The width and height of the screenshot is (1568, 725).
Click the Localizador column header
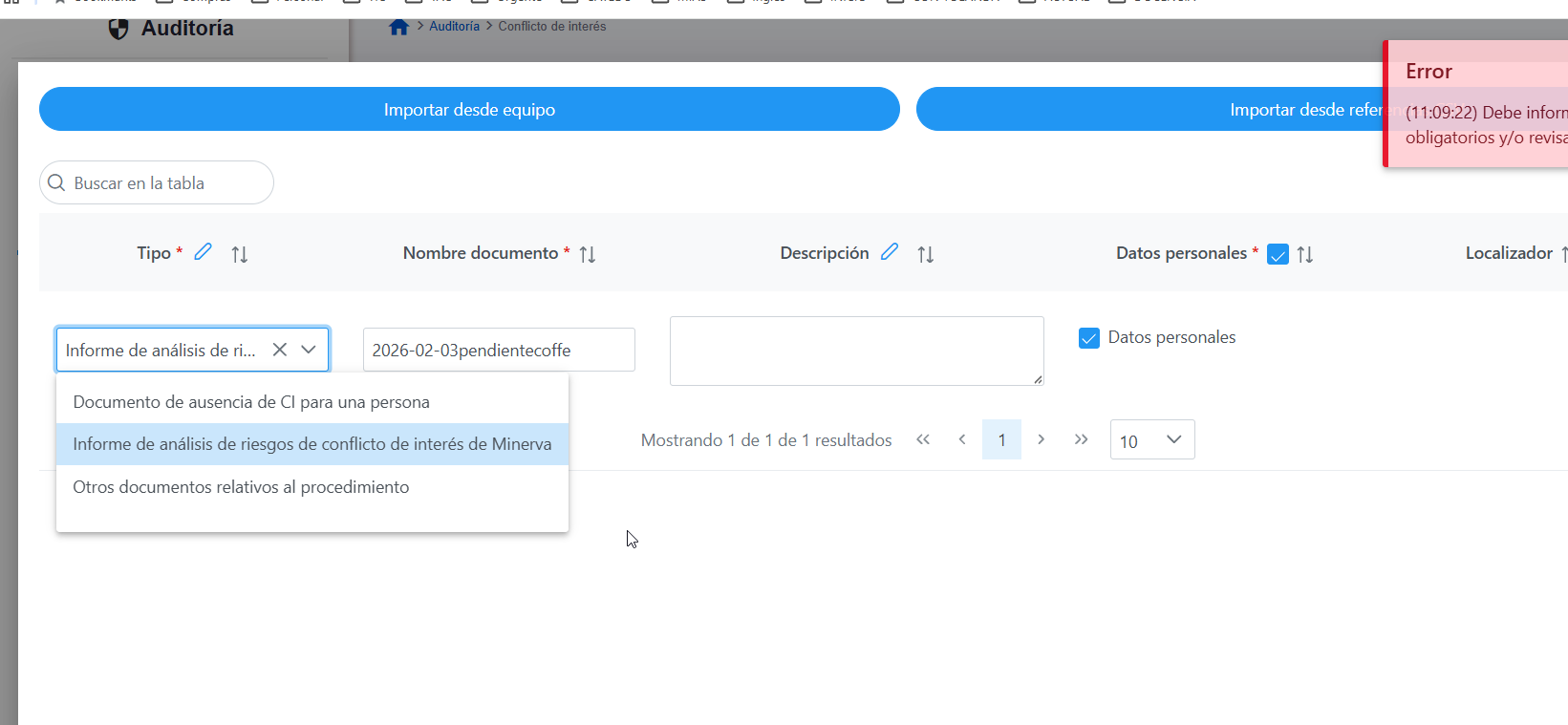point(1509,253)
